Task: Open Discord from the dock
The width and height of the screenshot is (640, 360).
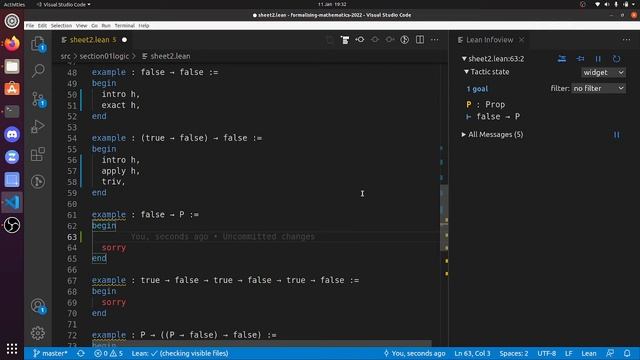Action: pos(12,134)
